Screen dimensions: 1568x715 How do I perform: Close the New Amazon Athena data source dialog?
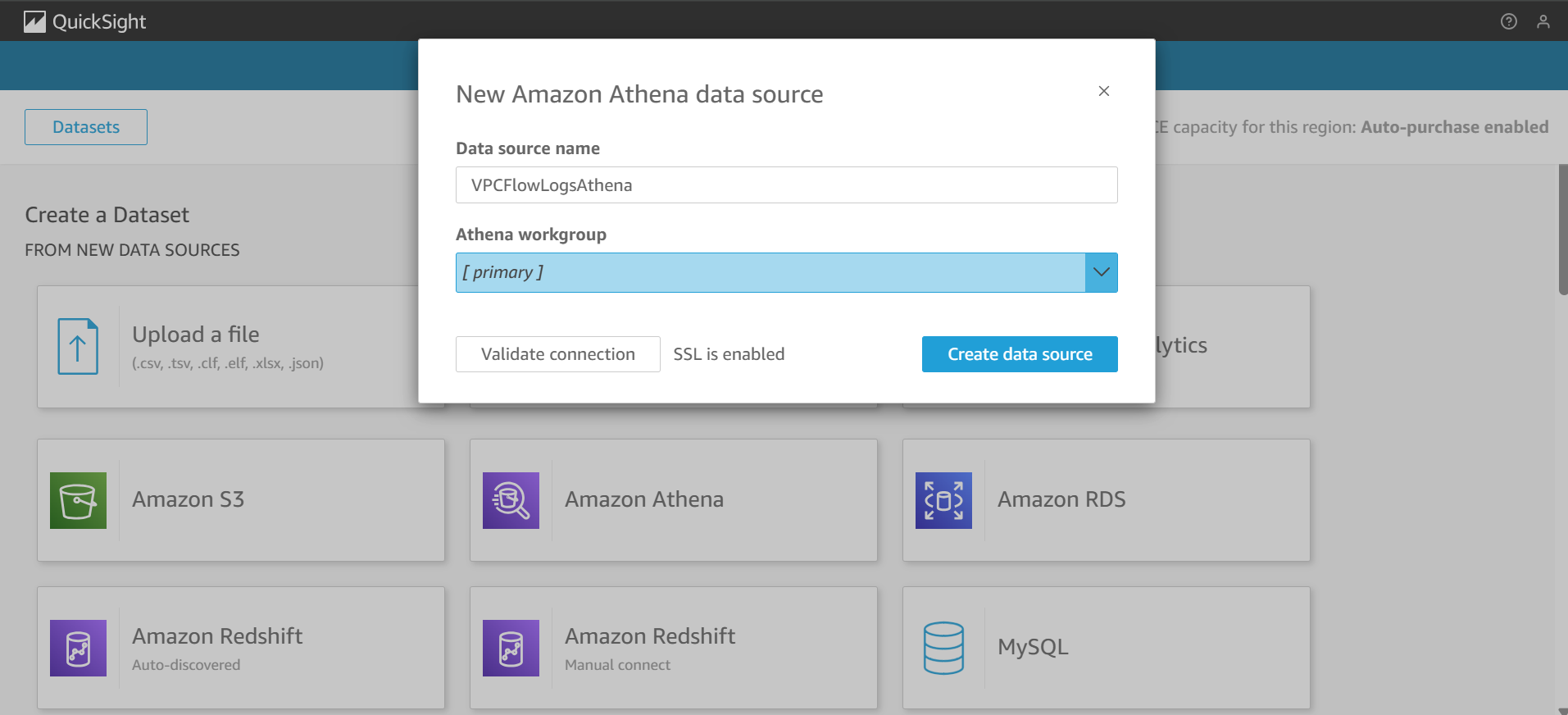click(x=1104, y=91)
